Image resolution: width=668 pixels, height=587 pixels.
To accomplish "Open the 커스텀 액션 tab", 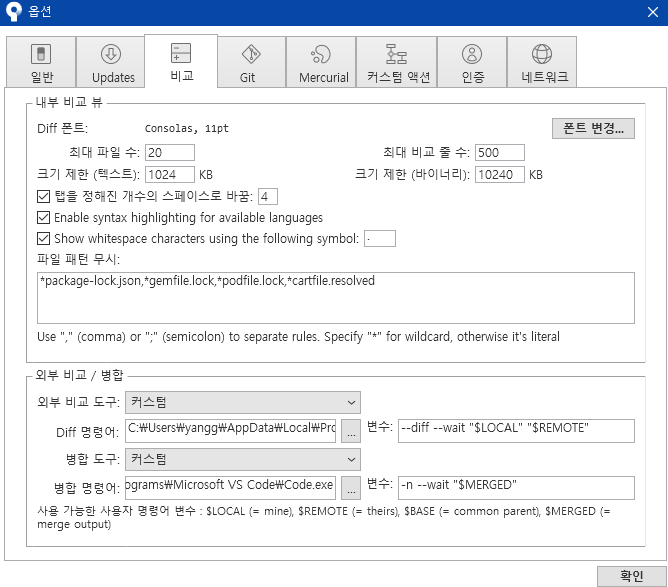I will [x=396, y=62].
